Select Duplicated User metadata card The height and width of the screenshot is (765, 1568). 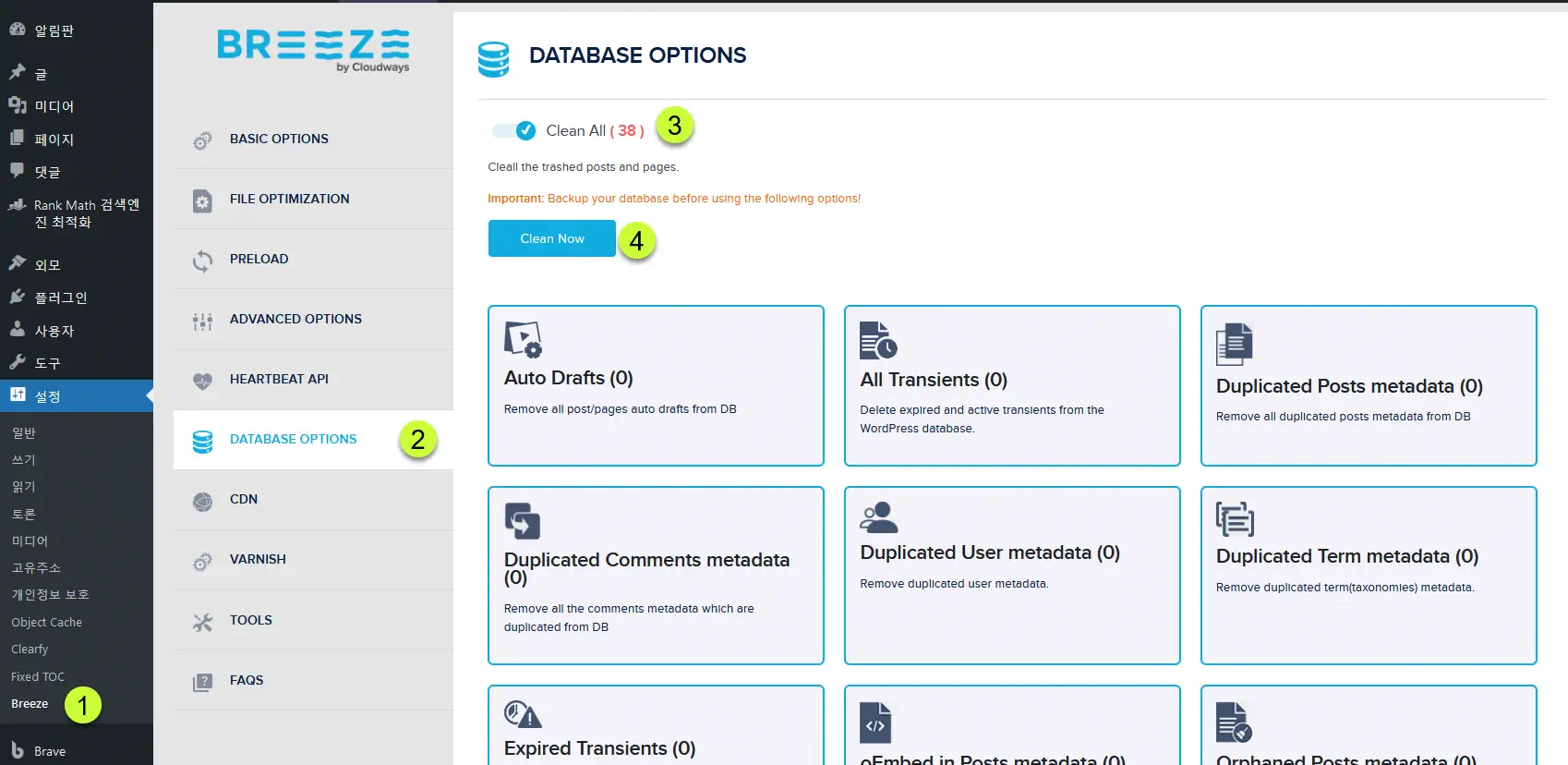point(1012,576)
